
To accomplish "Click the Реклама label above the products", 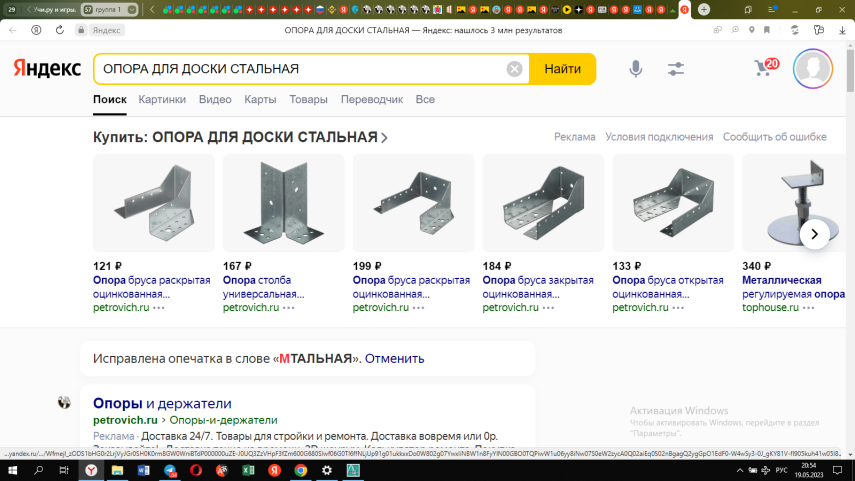I will 574,137.
